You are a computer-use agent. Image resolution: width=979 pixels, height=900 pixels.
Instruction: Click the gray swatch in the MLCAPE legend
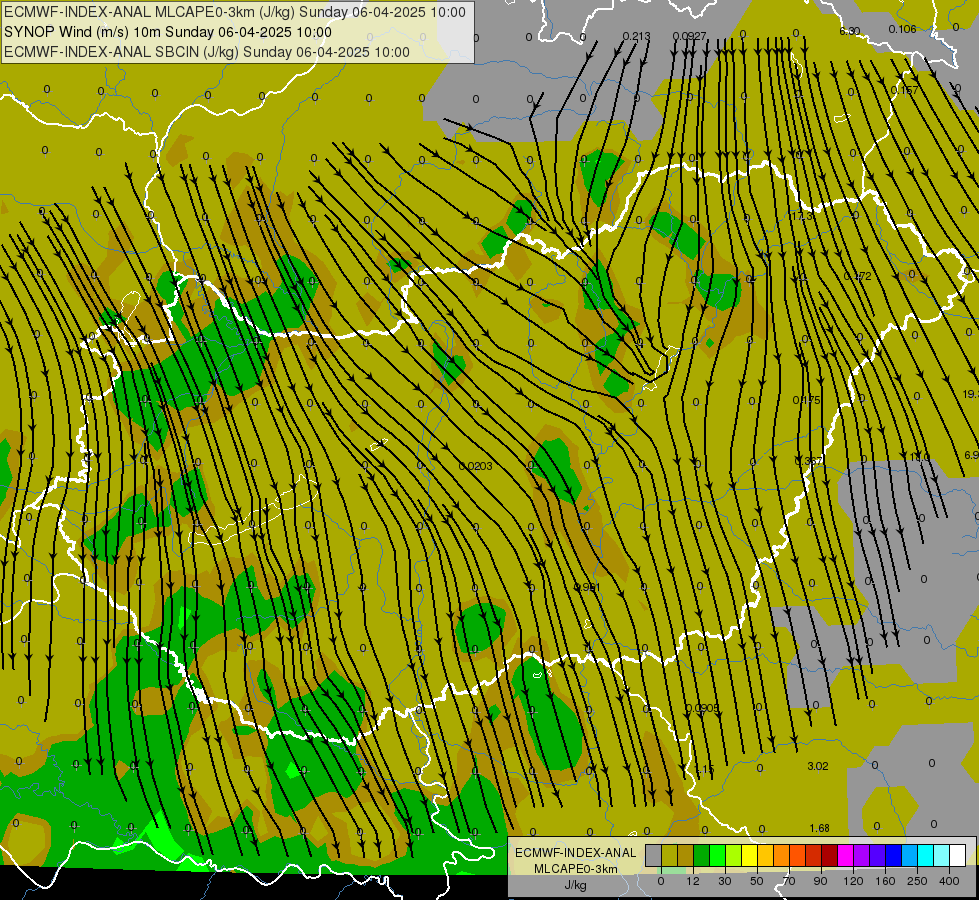(x=654, y=855)
